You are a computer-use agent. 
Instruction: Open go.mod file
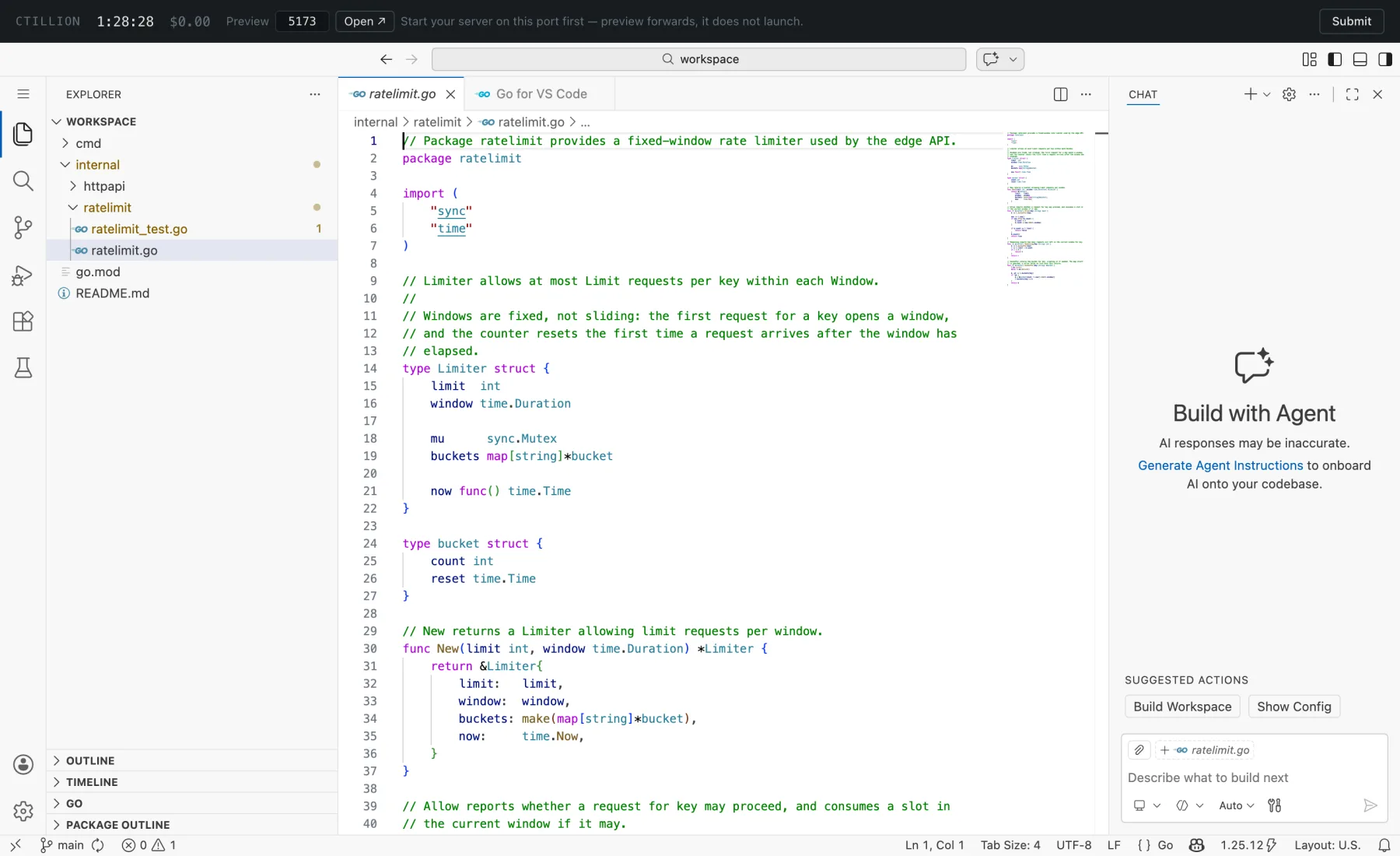pyautogui.click(x=192, y=272)
